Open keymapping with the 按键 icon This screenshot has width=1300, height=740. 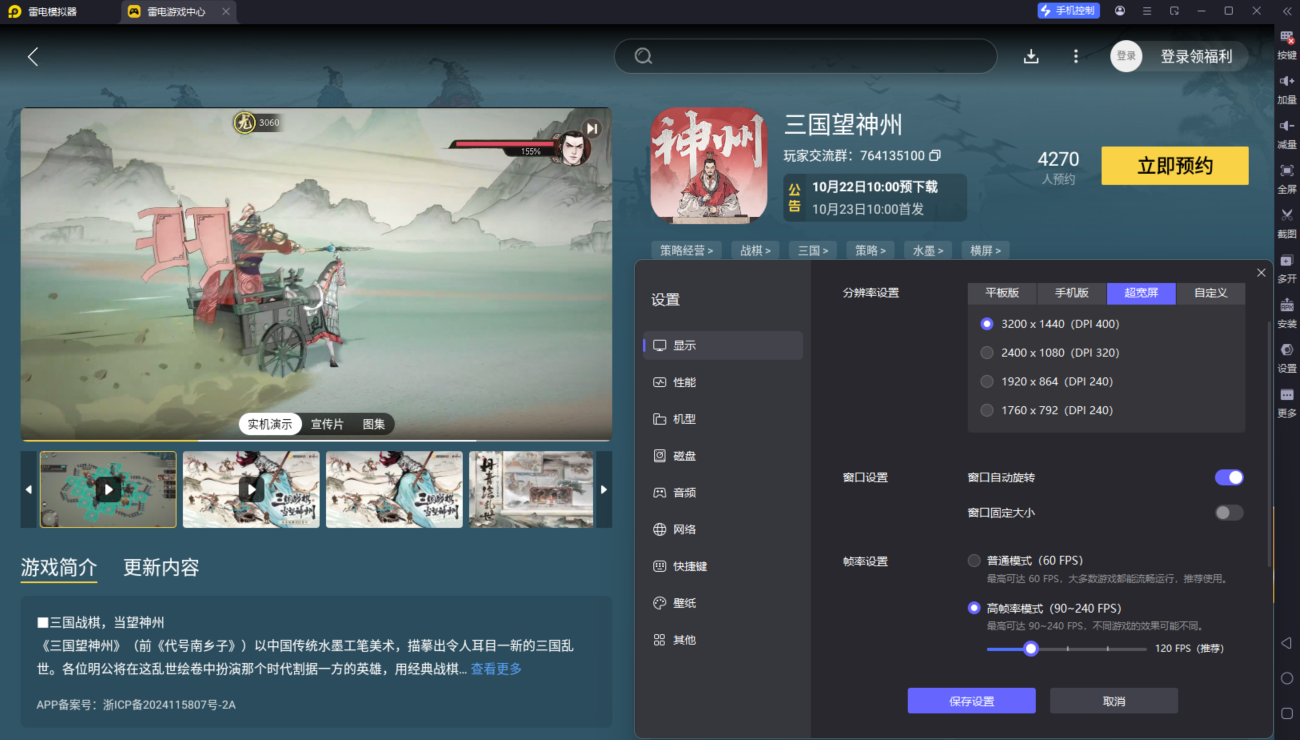[1288, 45]
